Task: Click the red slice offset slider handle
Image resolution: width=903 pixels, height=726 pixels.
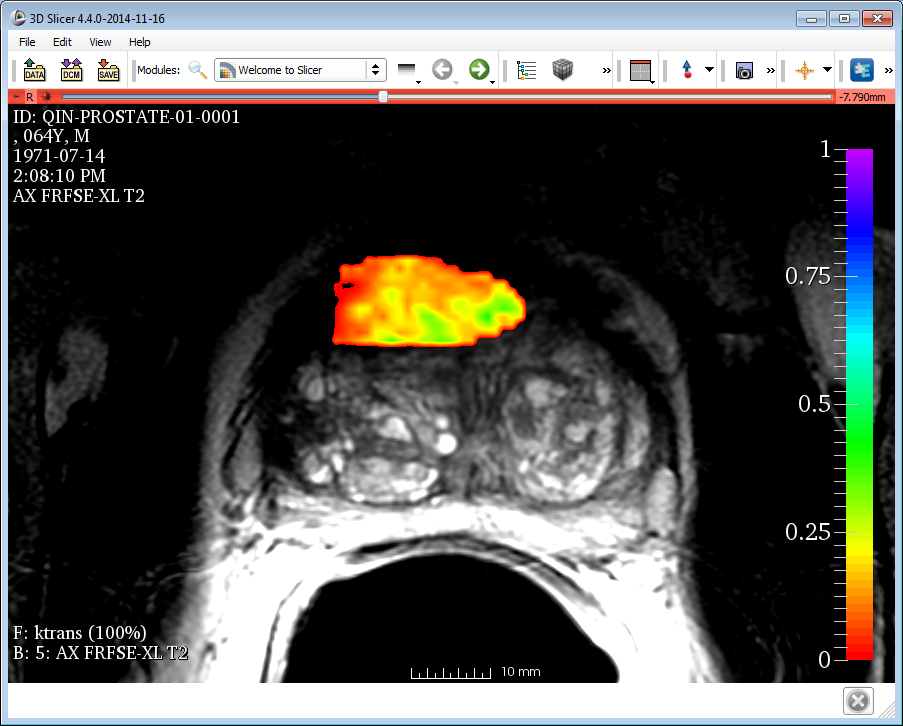Action: click(x=383, y=97)
